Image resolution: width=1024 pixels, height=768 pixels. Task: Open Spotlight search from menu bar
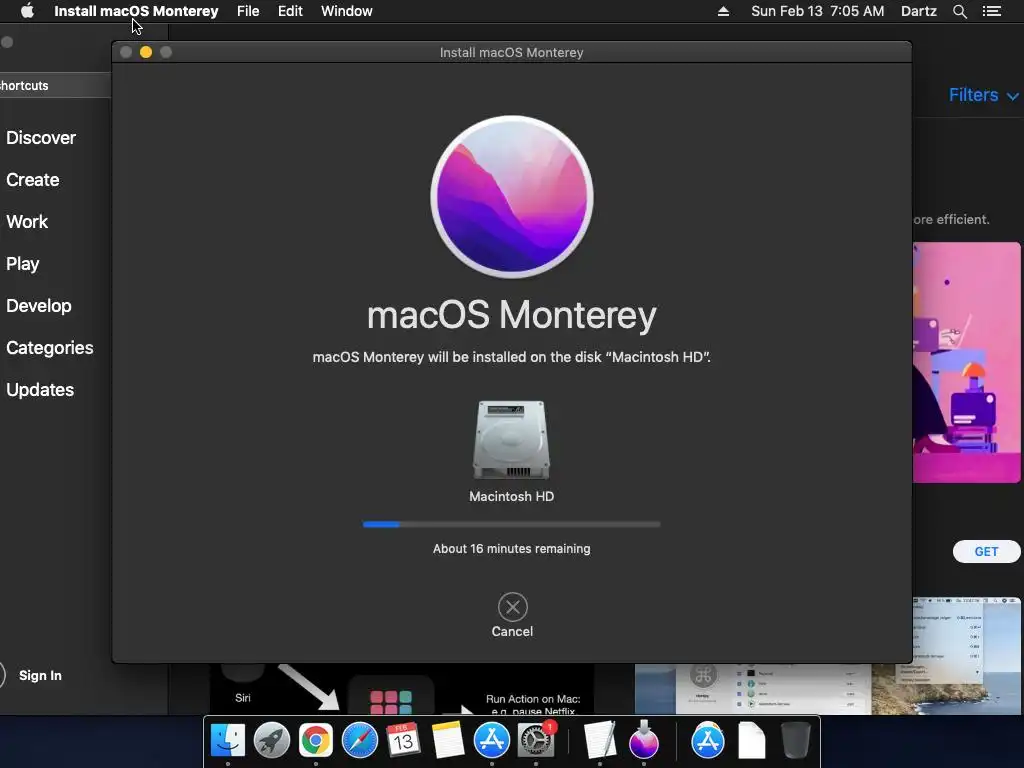click(x=959, y=11)
